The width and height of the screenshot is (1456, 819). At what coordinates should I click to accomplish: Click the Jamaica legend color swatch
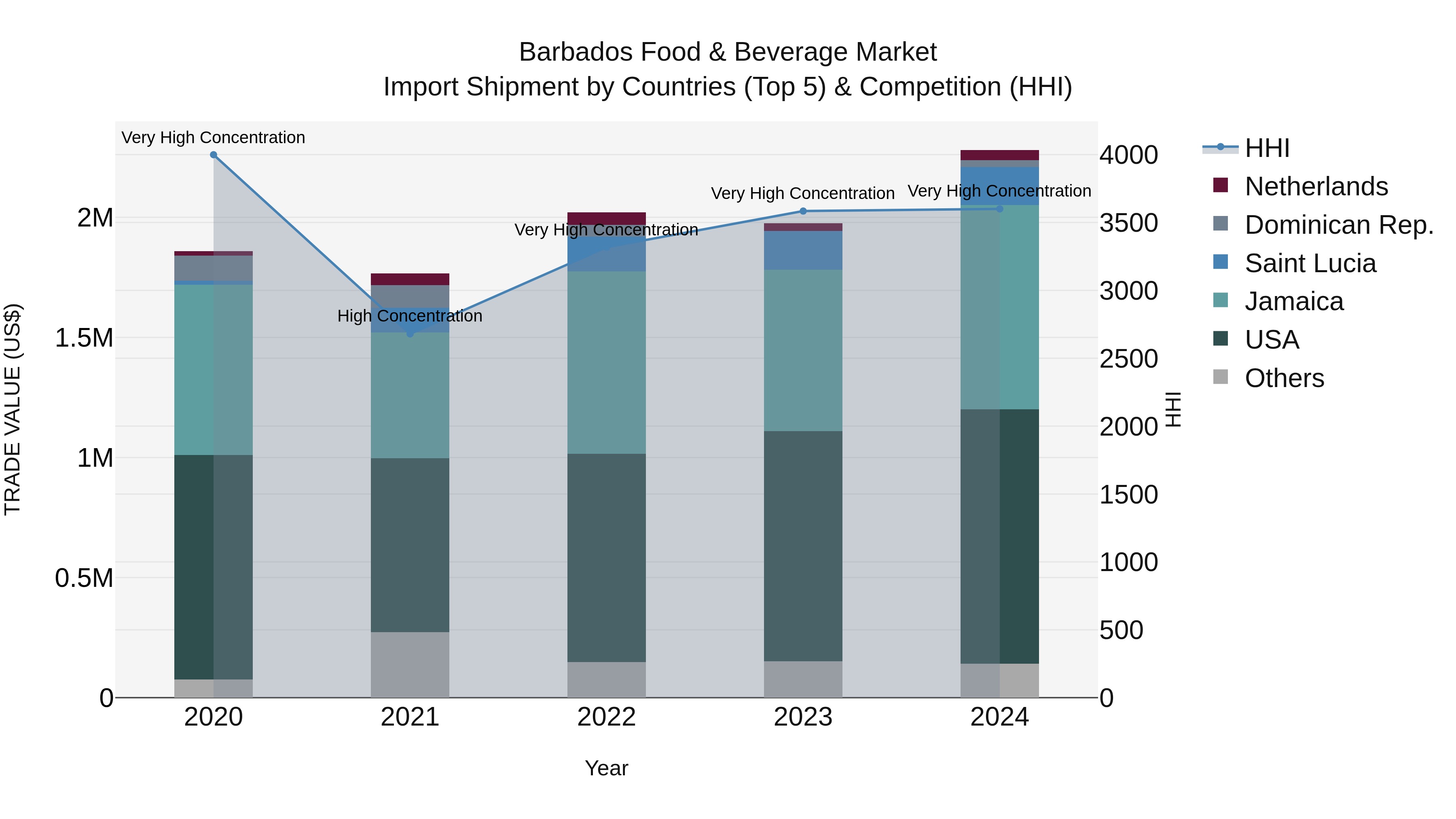[1220, 300]
